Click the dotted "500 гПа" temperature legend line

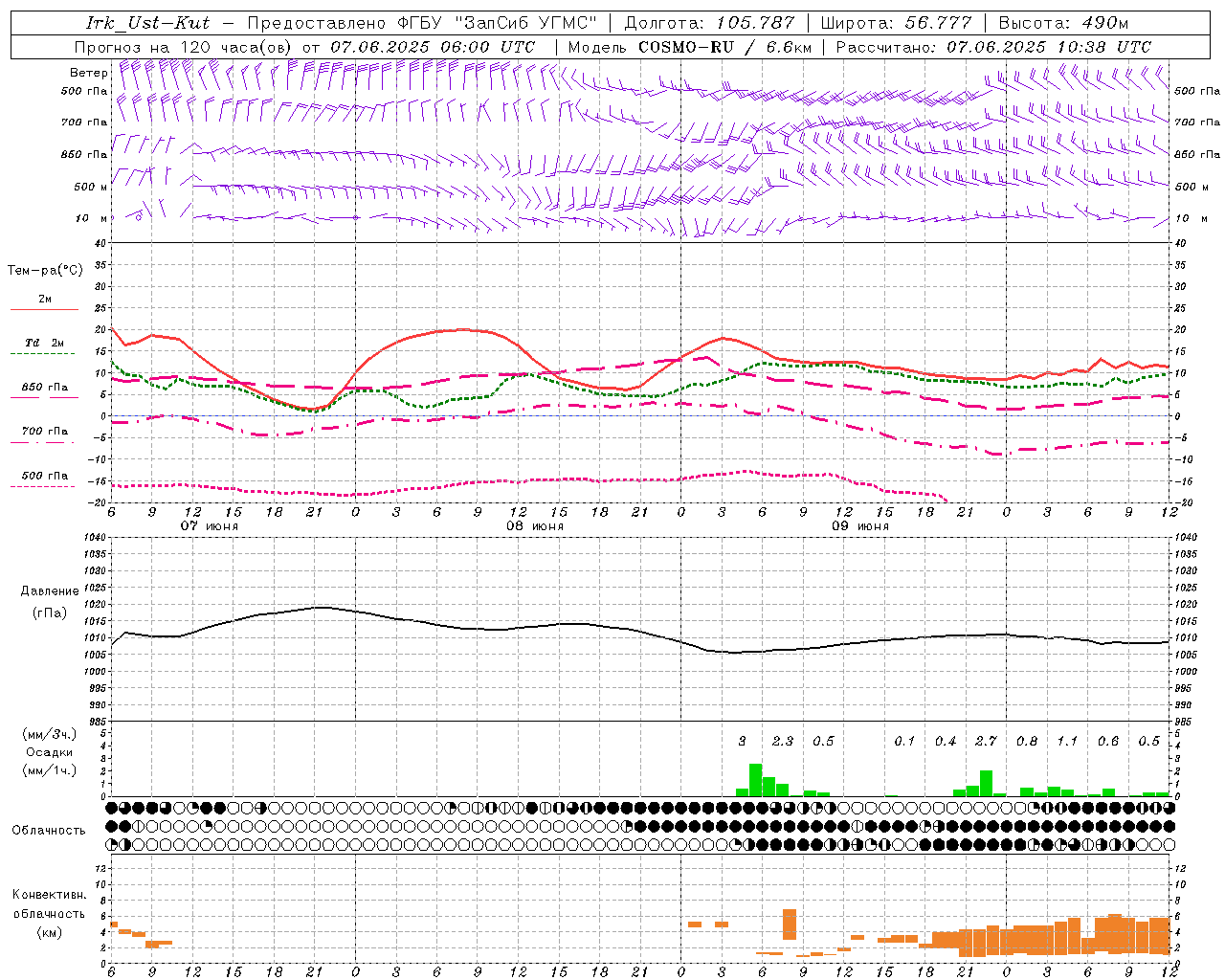click(42, 487)
